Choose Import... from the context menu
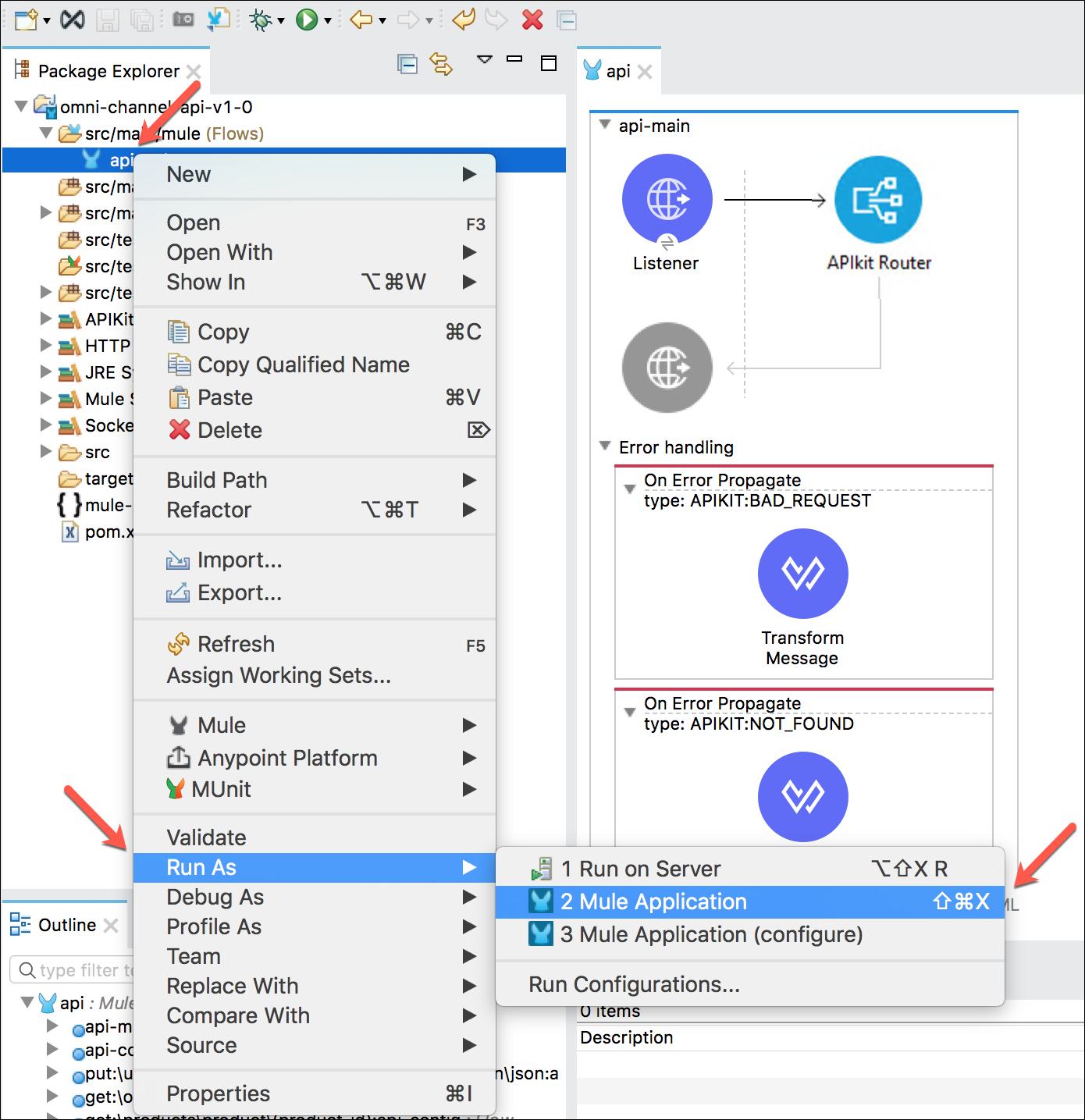The image size is (1085, 1120). coord(315,560)
